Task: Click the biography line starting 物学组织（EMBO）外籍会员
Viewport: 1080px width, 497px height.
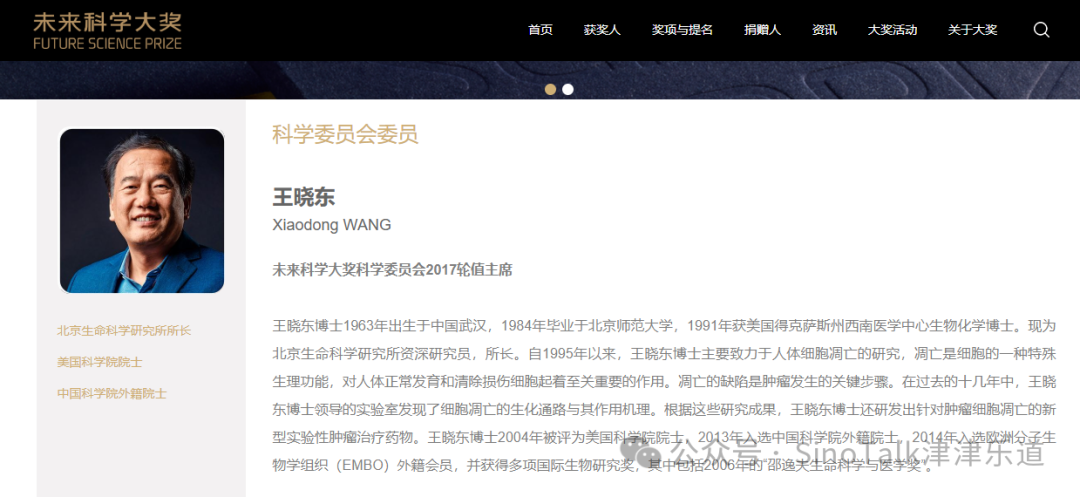Action: pos(603,465)
